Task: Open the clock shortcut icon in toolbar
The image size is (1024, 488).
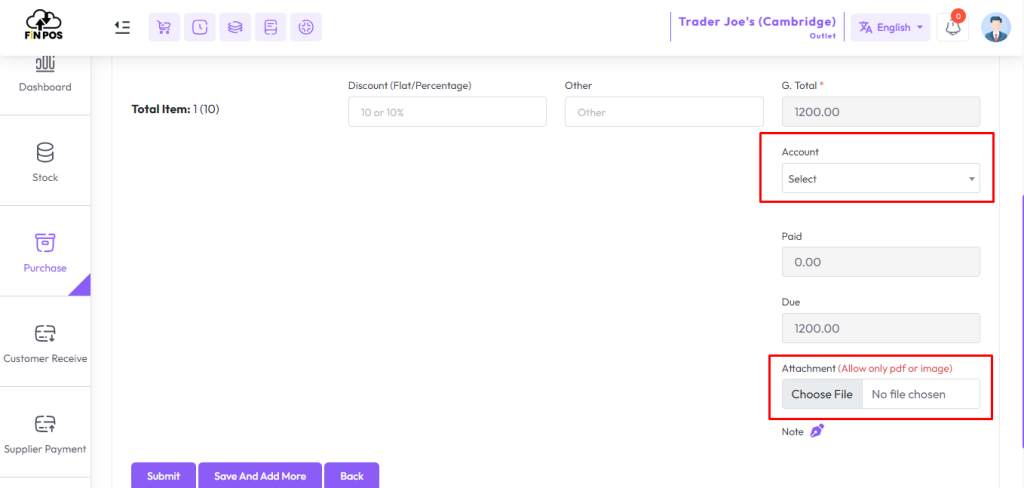Action: [200, 27]
